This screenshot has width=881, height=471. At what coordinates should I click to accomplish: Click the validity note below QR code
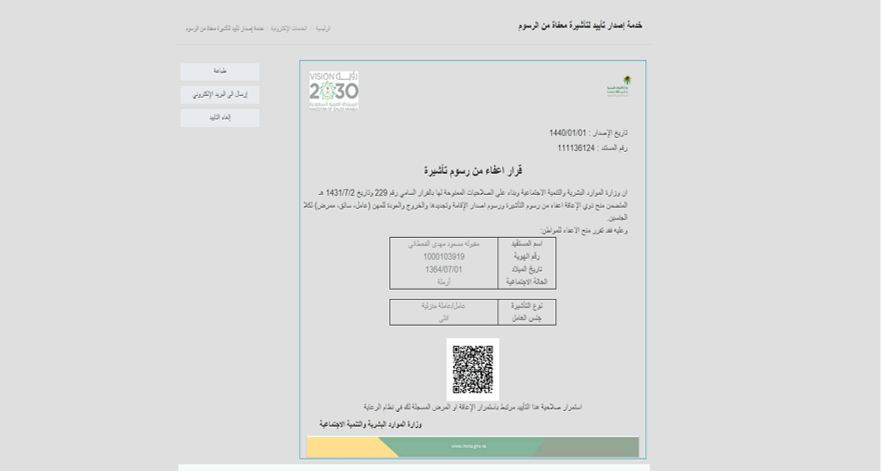coord(473,407)
